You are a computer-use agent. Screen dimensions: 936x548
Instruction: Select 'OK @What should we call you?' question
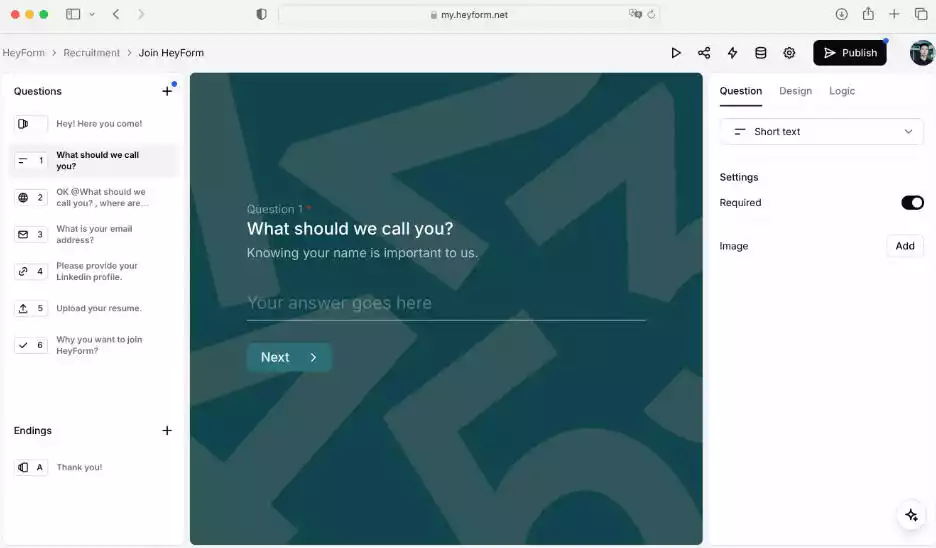pos(94,198)
